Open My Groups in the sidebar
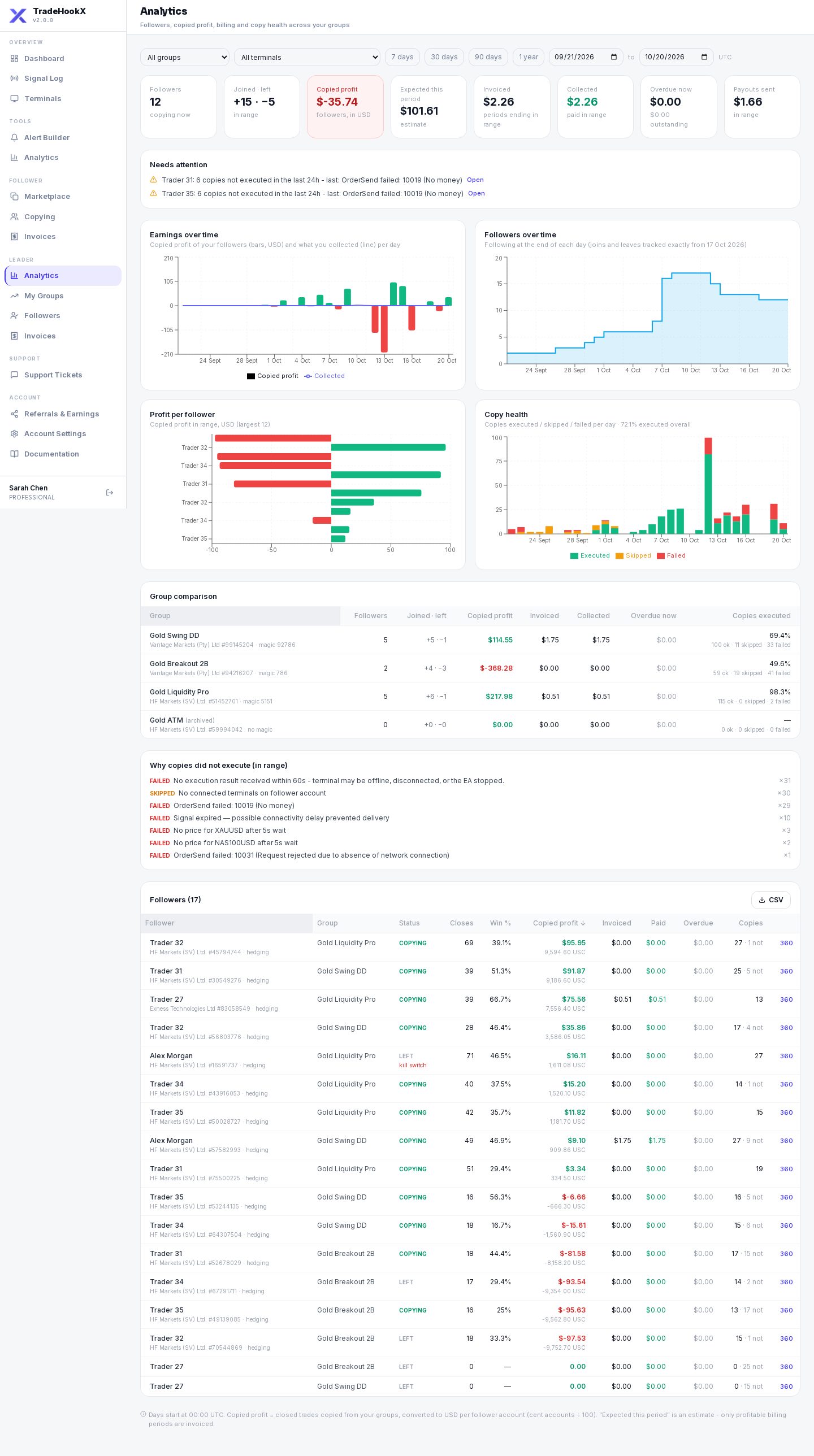This screenshot has height=1456, width=814. 63,295
